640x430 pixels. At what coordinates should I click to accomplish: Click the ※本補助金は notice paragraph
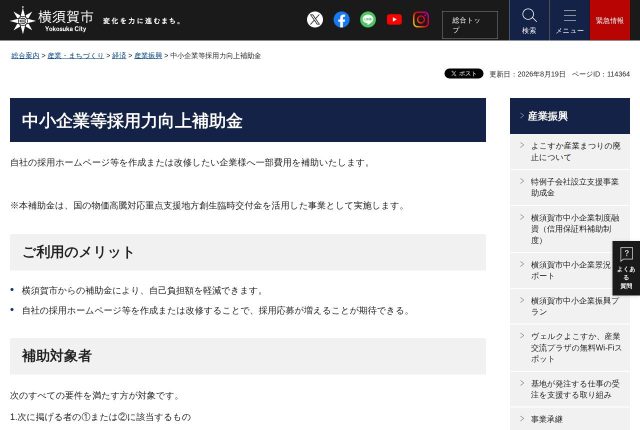coord(208,206)
